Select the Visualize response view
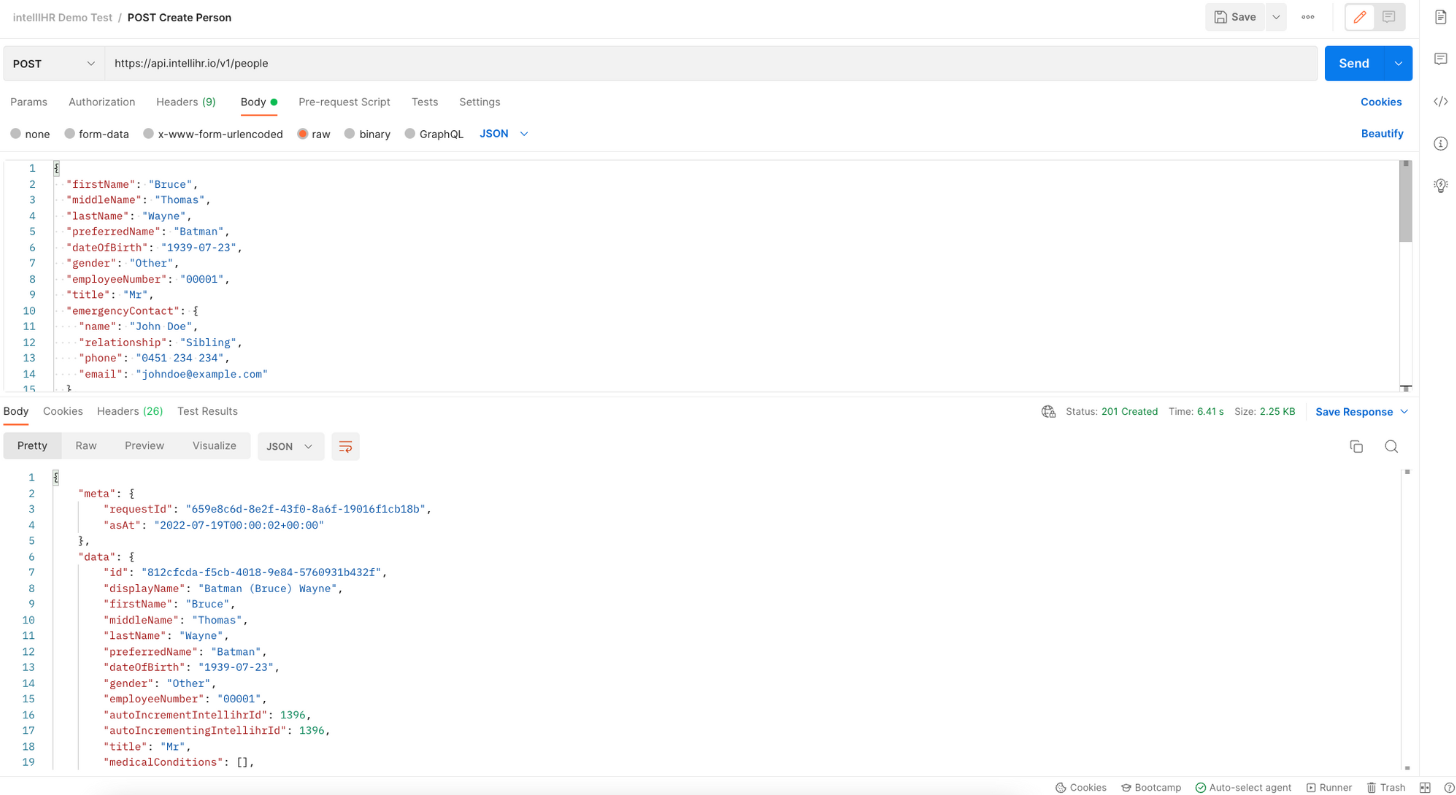Image resolution: width=1456 pixels, height=795 pixels. (x=214, y=446)
